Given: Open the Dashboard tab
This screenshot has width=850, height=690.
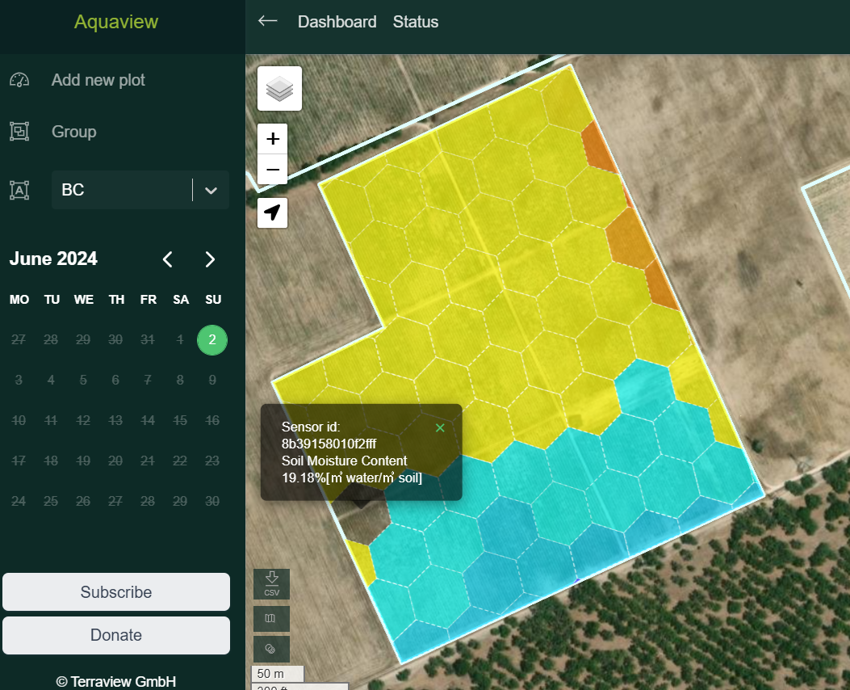Looking at the screenshot, I should pyautogui.click(x=337, y=21).
